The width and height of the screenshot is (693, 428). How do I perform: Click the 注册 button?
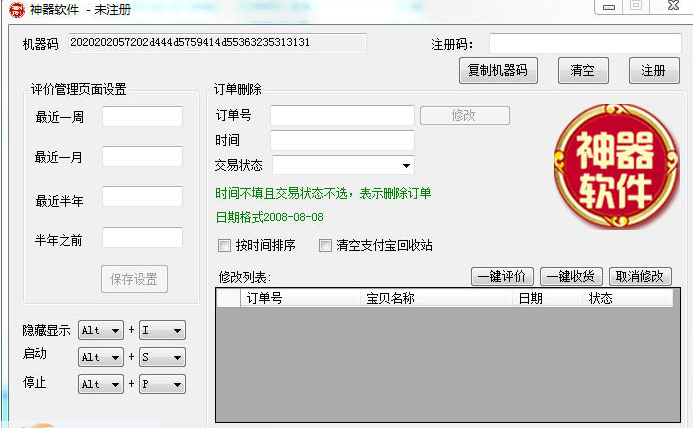pyautogui.click(x=654, y=70)
